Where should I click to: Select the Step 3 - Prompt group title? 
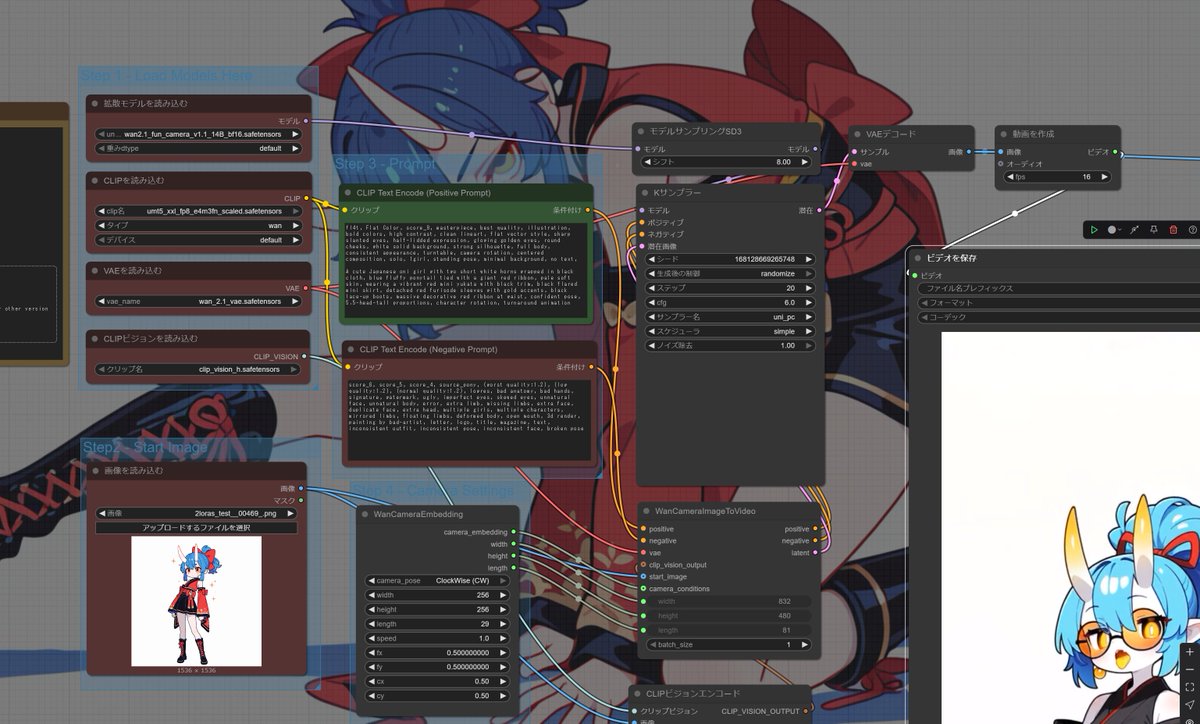point(386,163)
